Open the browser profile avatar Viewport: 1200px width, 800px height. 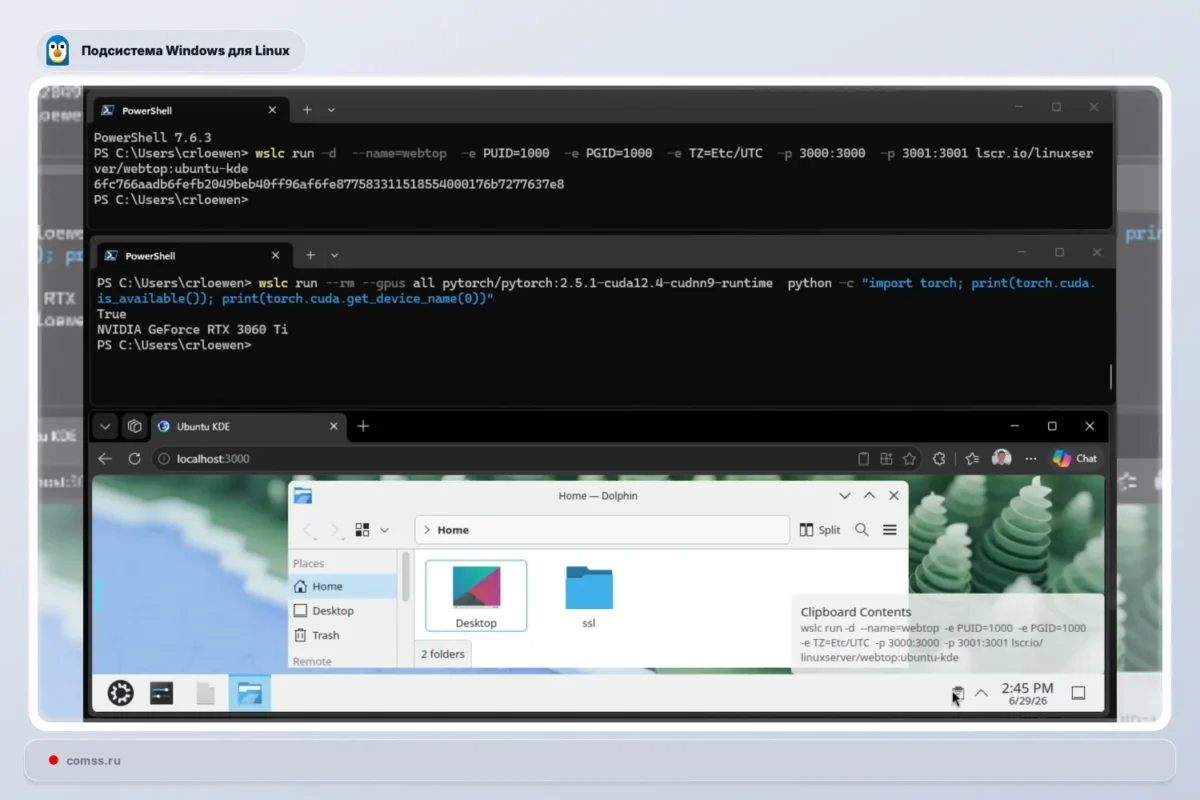[x=1002, y=458]
